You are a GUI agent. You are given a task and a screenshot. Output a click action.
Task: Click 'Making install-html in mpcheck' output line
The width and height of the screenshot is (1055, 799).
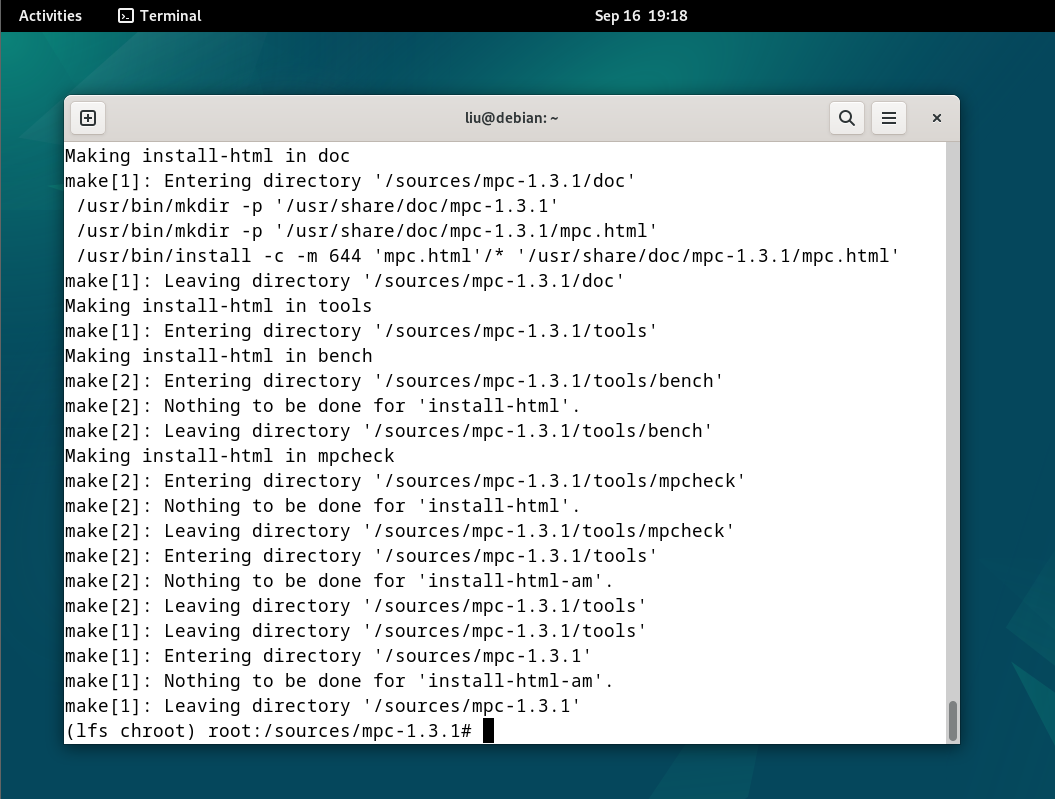click(x=229, y=456)
